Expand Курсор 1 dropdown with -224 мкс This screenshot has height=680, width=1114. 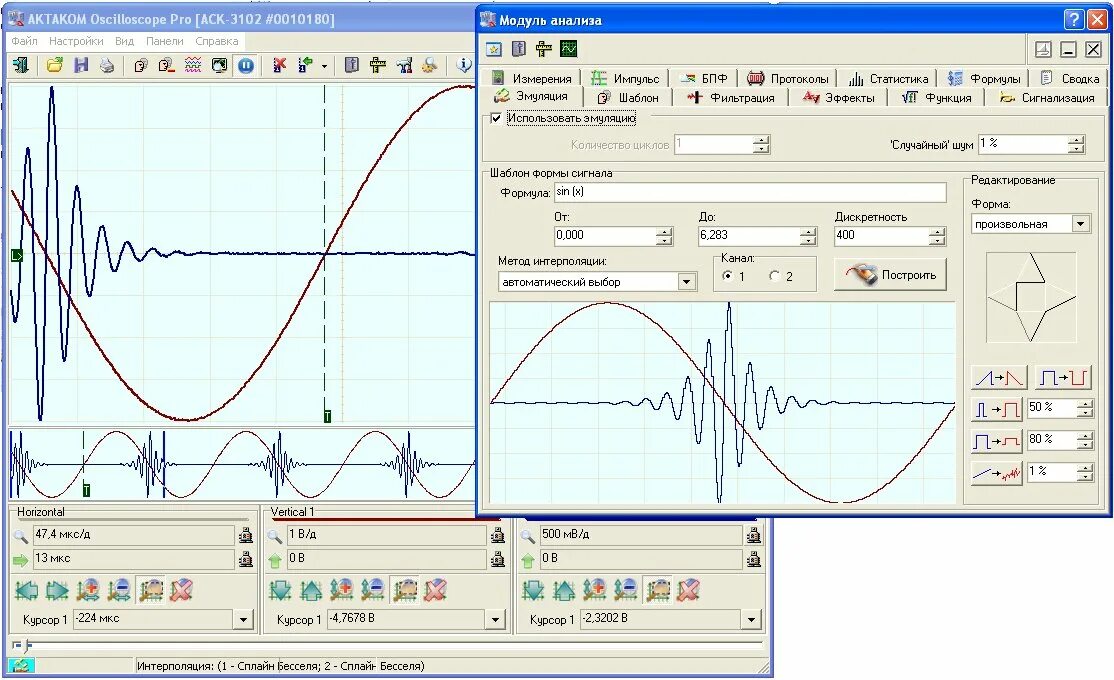[243, 620]
